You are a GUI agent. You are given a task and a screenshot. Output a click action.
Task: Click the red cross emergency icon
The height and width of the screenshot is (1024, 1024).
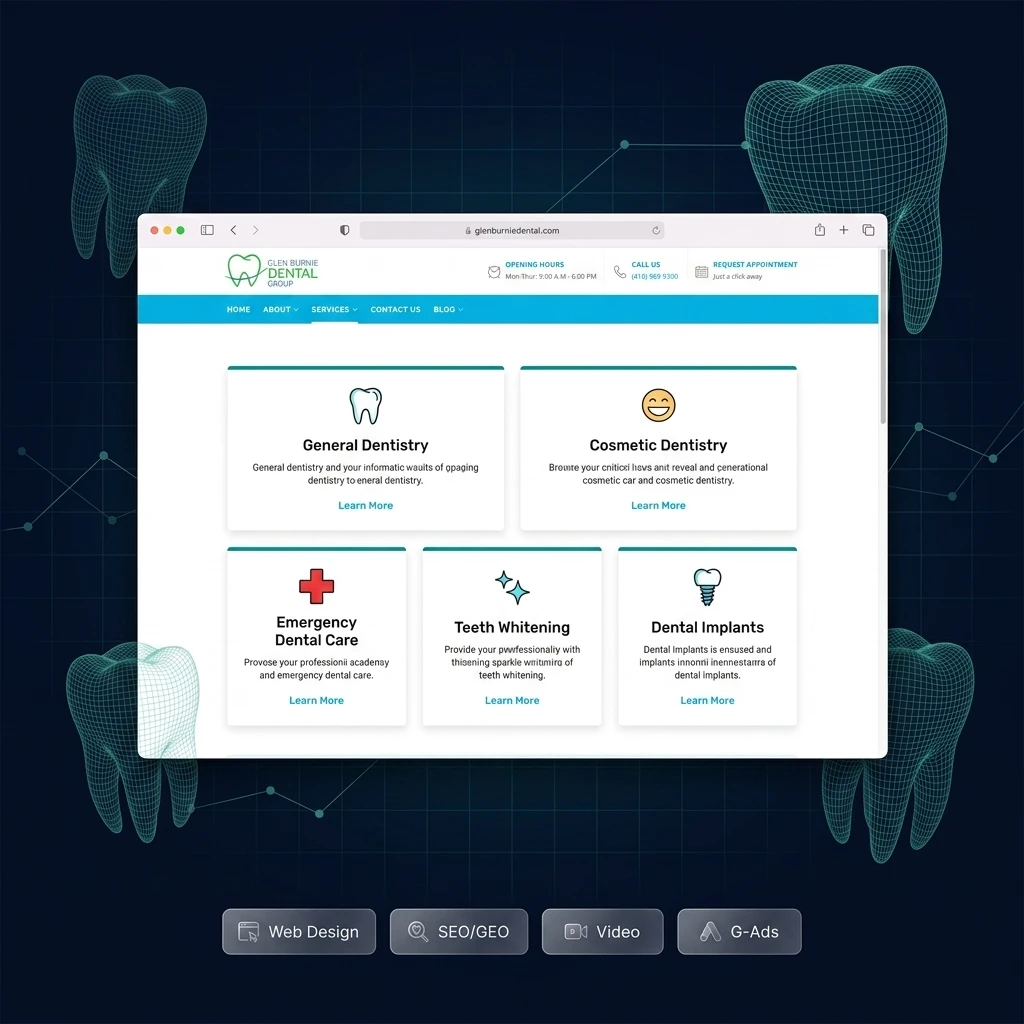317,586
